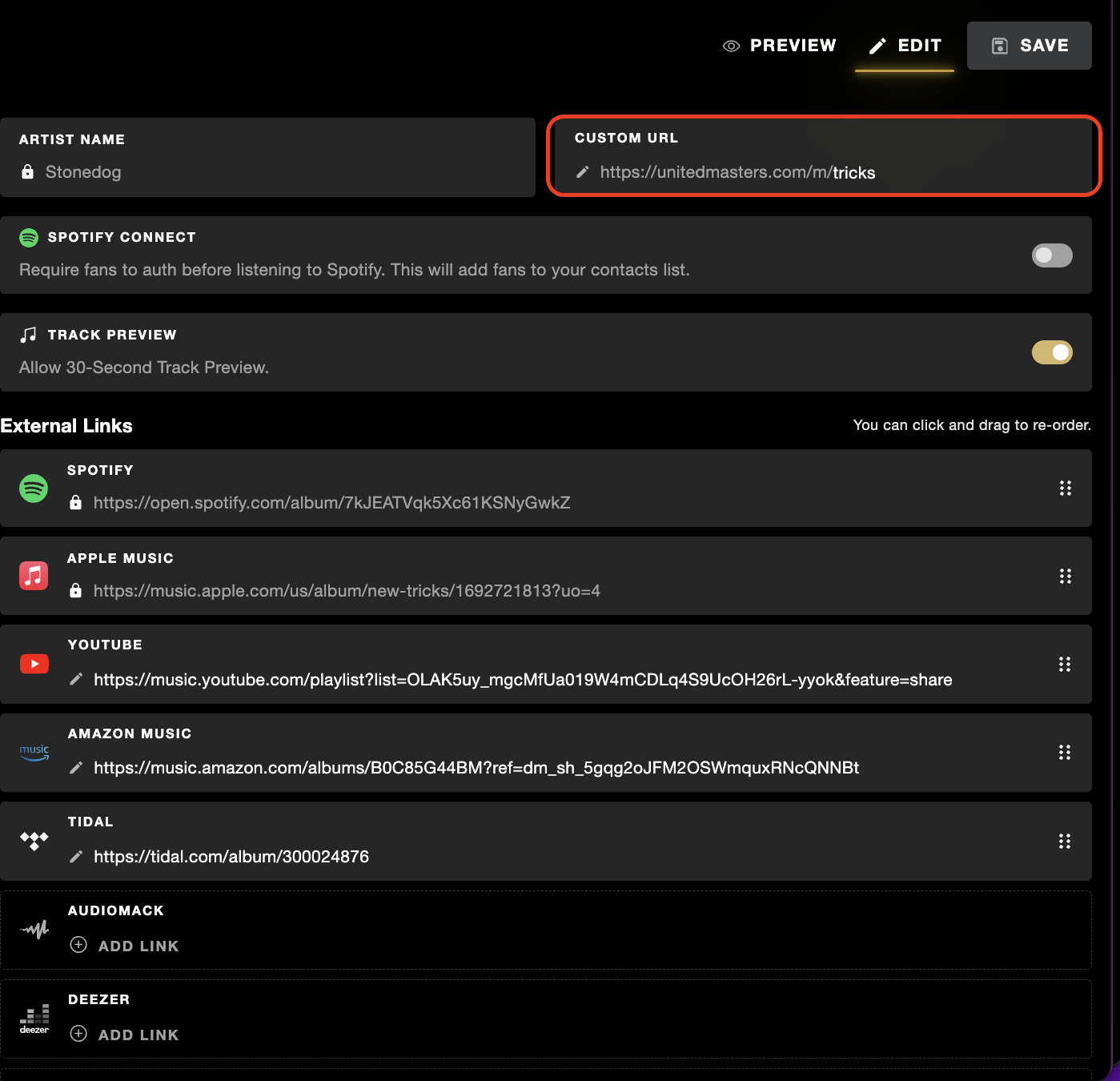Click the lock icon next to Stonedog

(28, 172)
